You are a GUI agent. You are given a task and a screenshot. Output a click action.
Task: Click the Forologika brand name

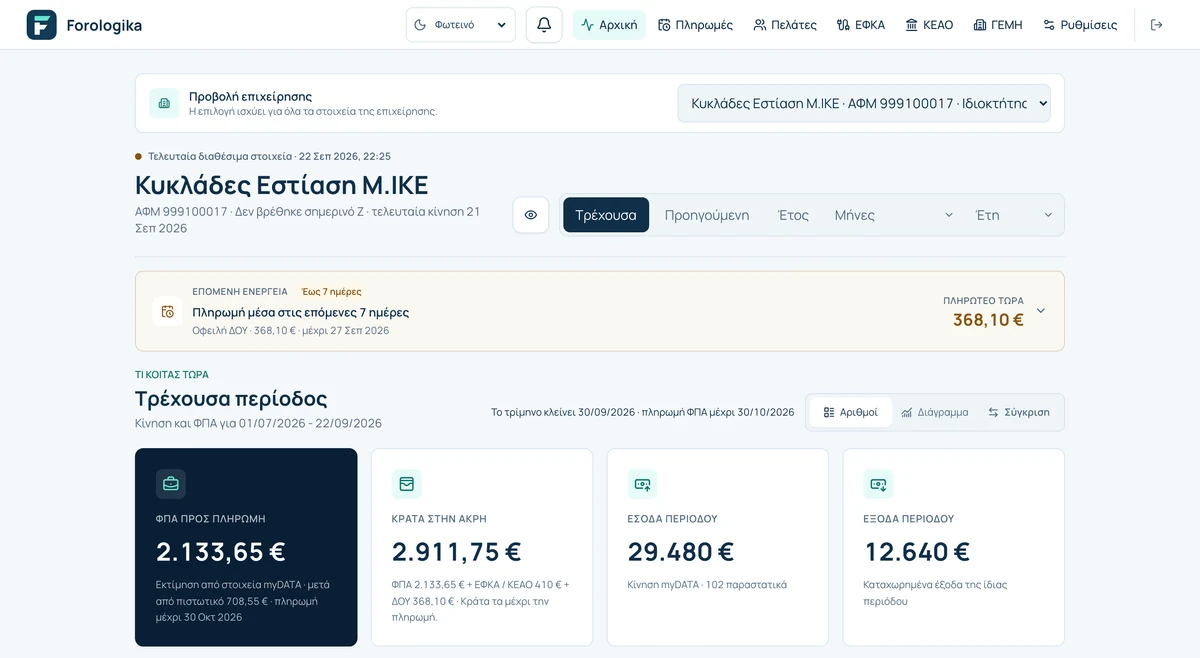[104, 25]
